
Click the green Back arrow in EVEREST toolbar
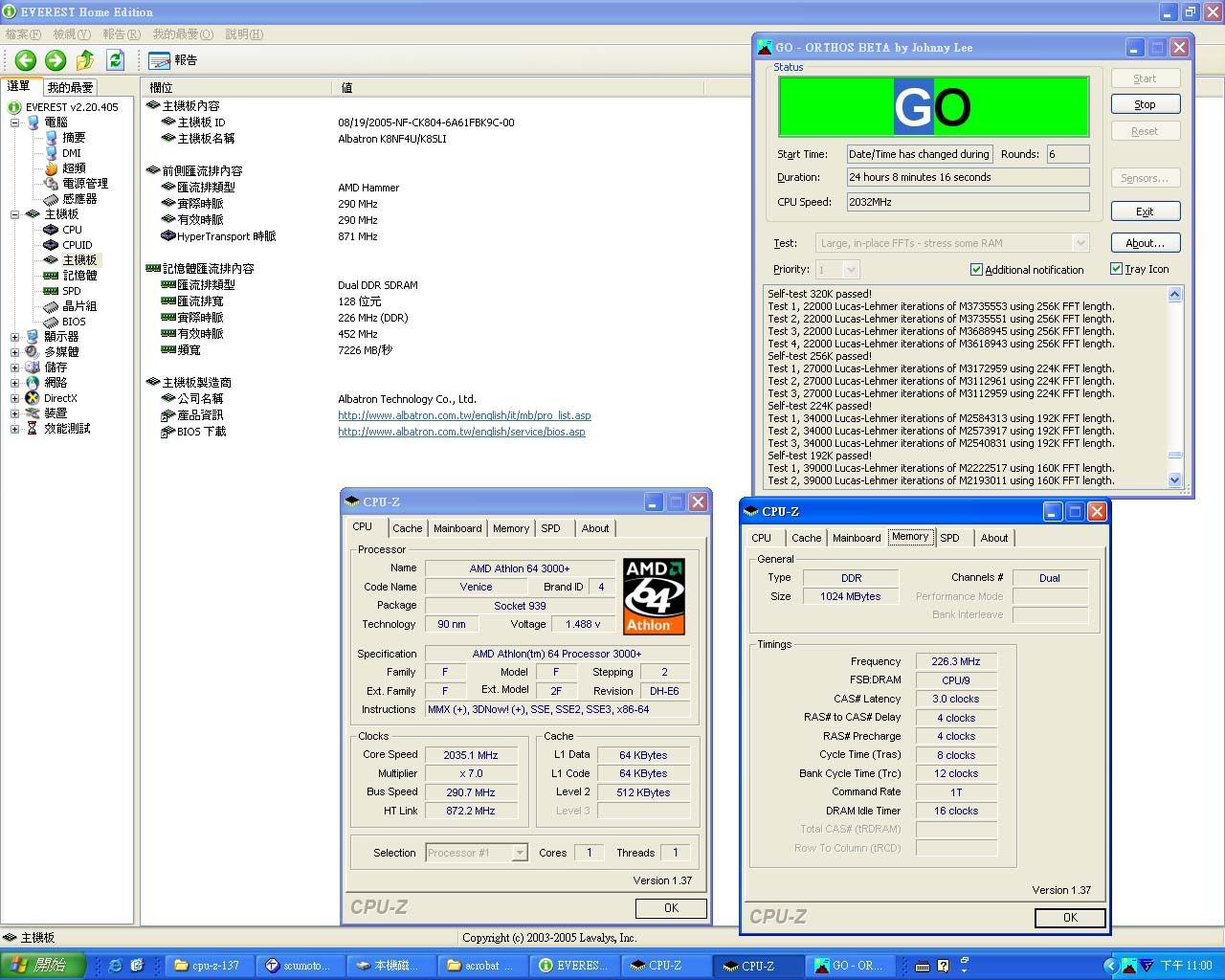click(x=26, y=60)
